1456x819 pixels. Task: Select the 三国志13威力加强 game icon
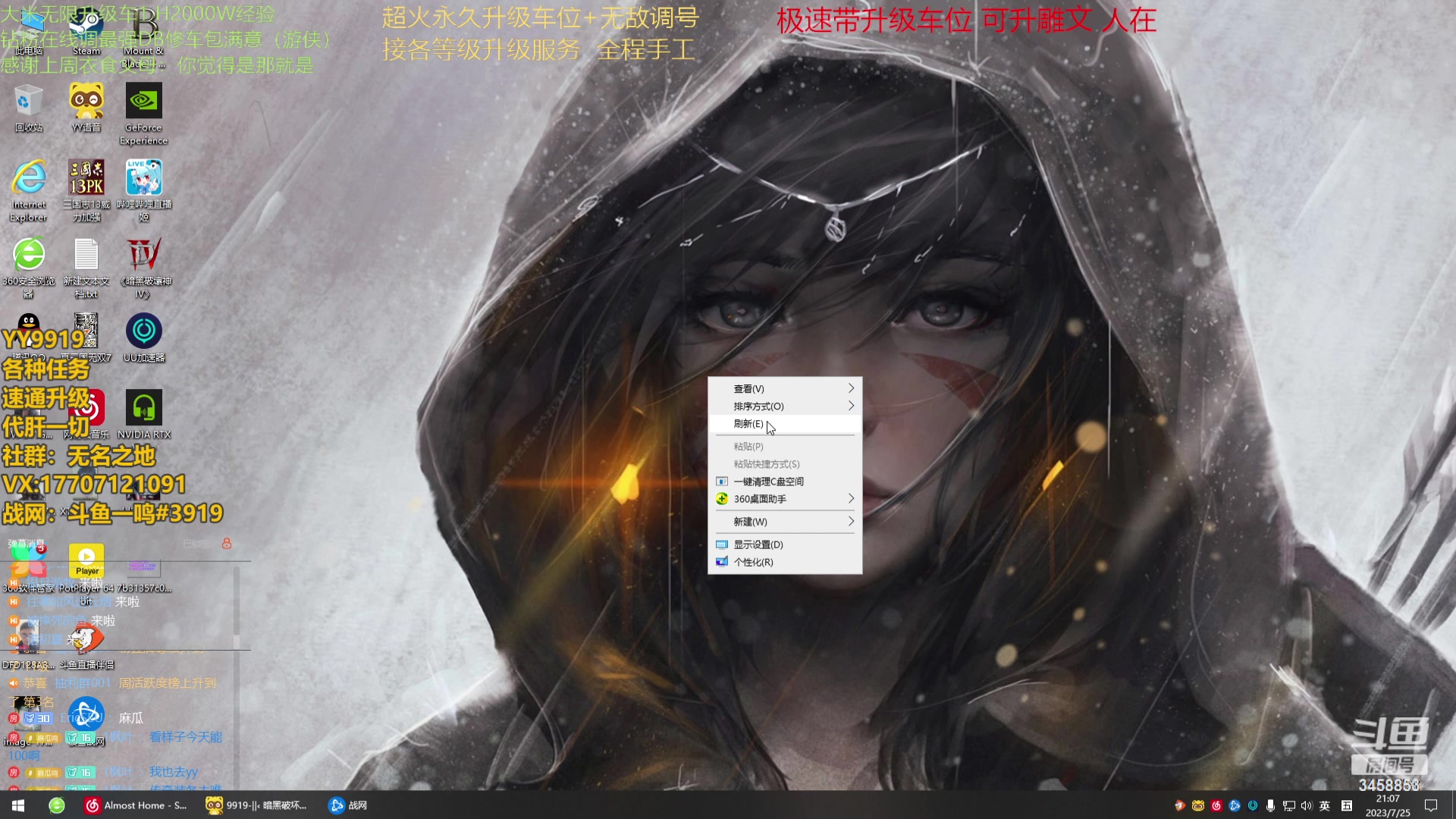(86, 190)
